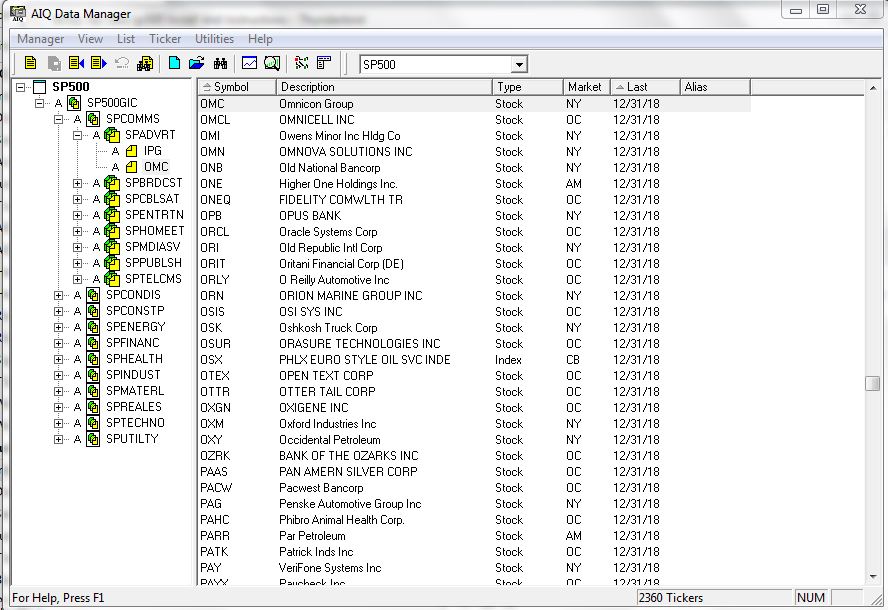Click the properties form icon in toolbar
Image resolution: width=888 pixels, height=610 pixels.
[324, 63]
